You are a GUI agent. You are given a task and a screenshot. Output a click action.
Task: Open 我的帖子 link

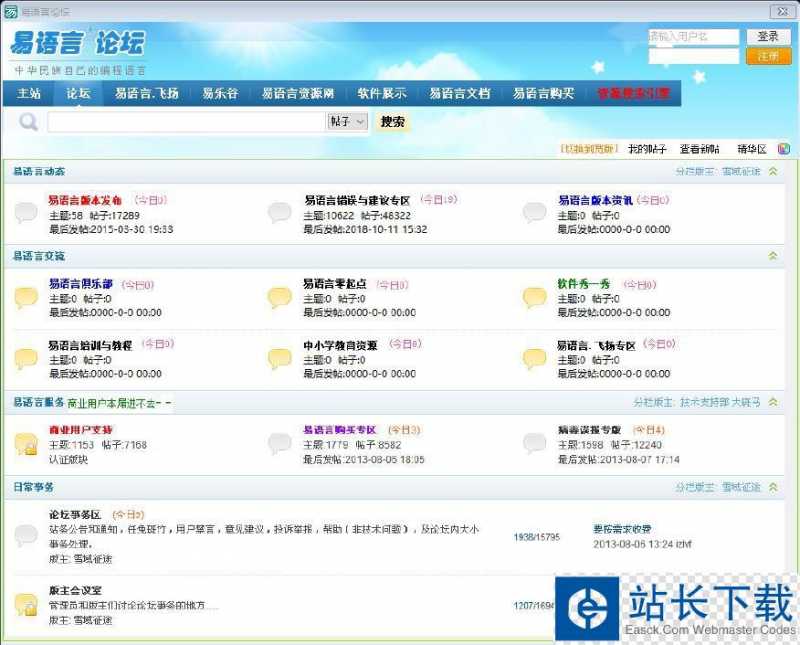click(x=647, y=149)
